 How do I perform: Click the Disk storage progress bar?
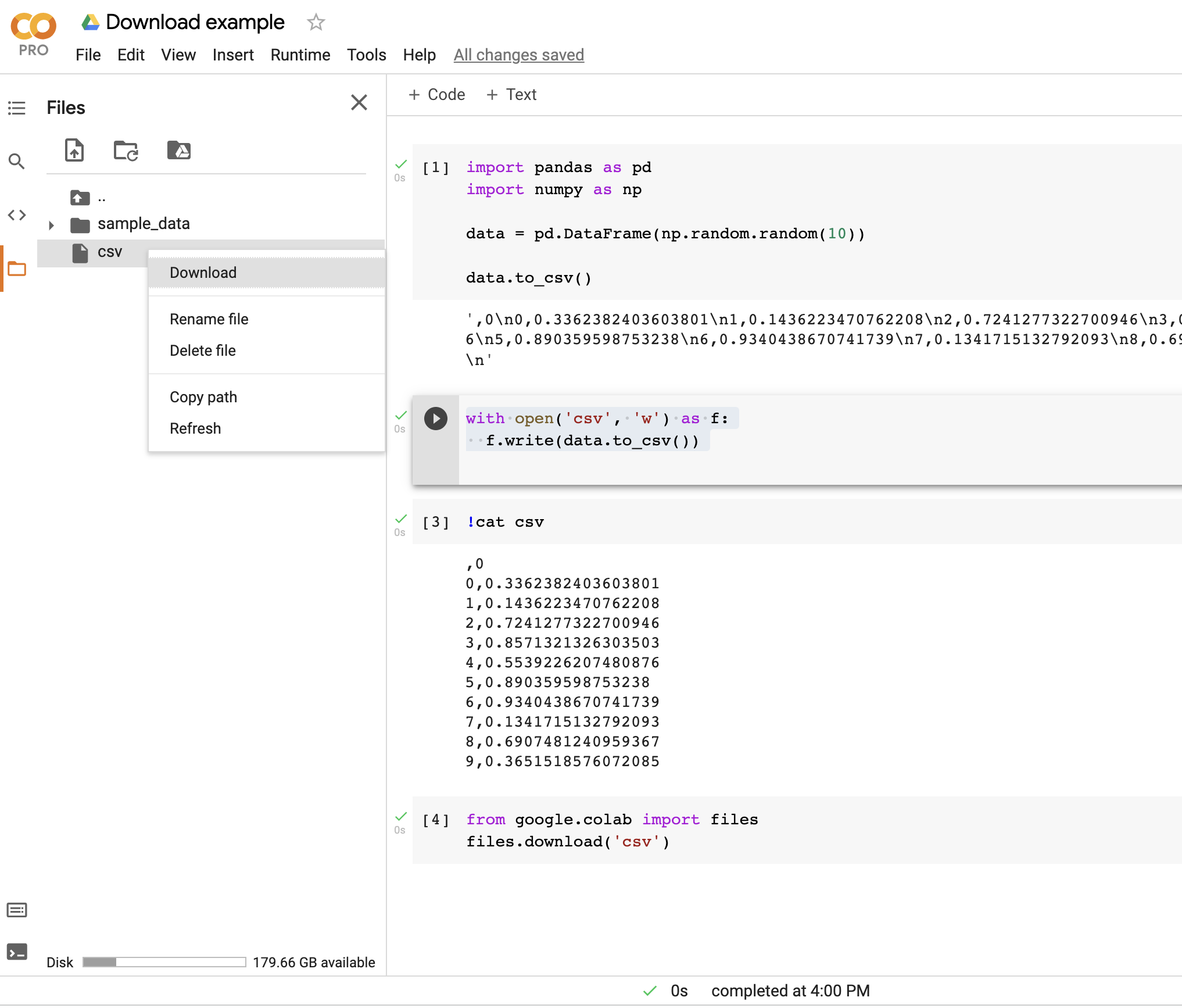(x=166, y=961)
